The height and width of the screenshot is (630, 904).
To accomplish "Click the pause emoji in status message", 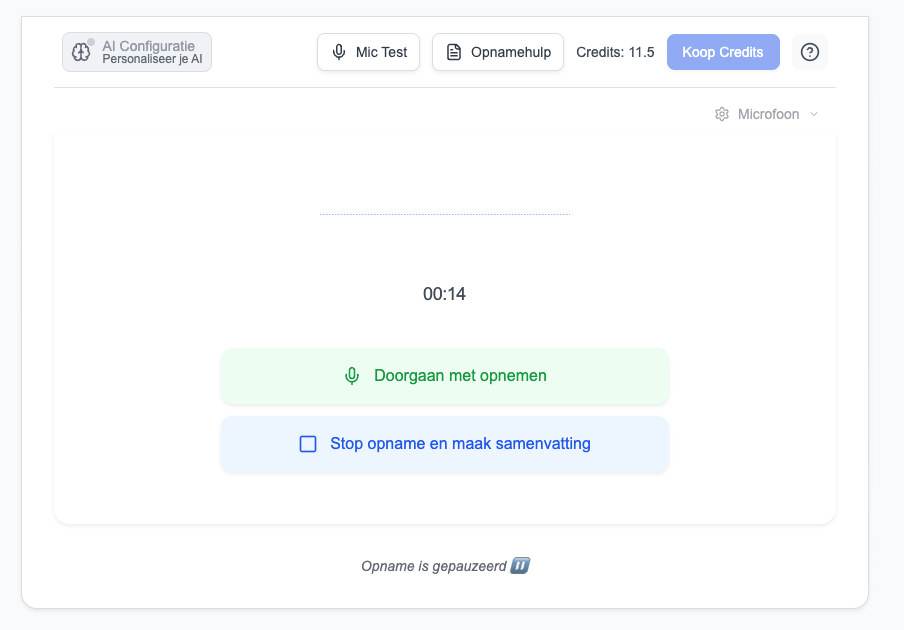I will tap(520, 566).
